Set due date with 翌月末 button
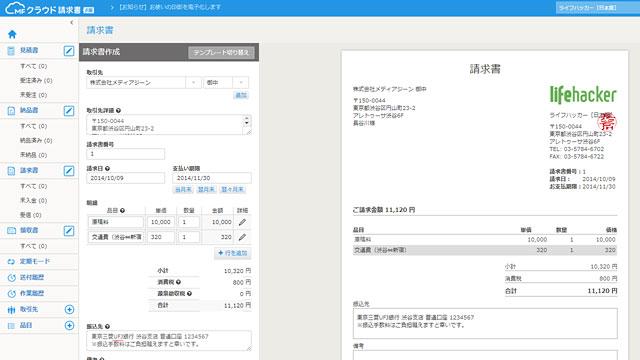Screen dimensions: 640x360 pyautogui.click(x=206, y=189)
